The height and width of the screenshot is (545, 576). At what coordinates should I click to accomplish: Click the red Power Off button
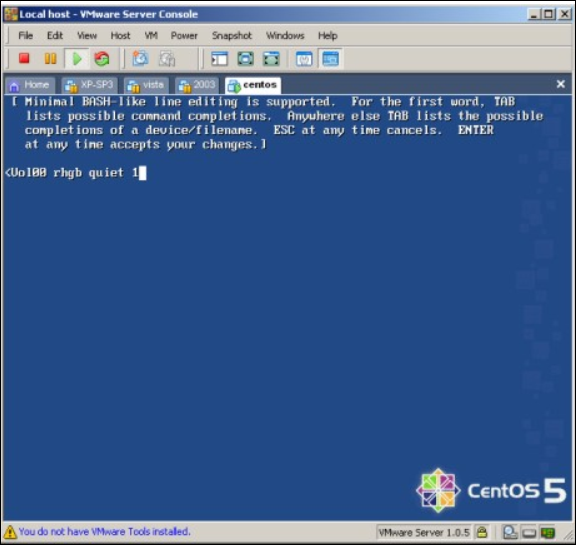[24, 58]
